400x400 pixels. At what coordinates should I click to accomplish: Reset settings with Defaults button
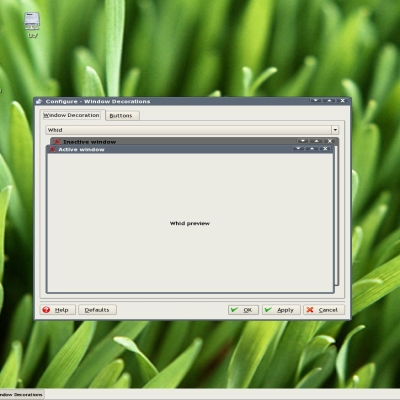97,310
